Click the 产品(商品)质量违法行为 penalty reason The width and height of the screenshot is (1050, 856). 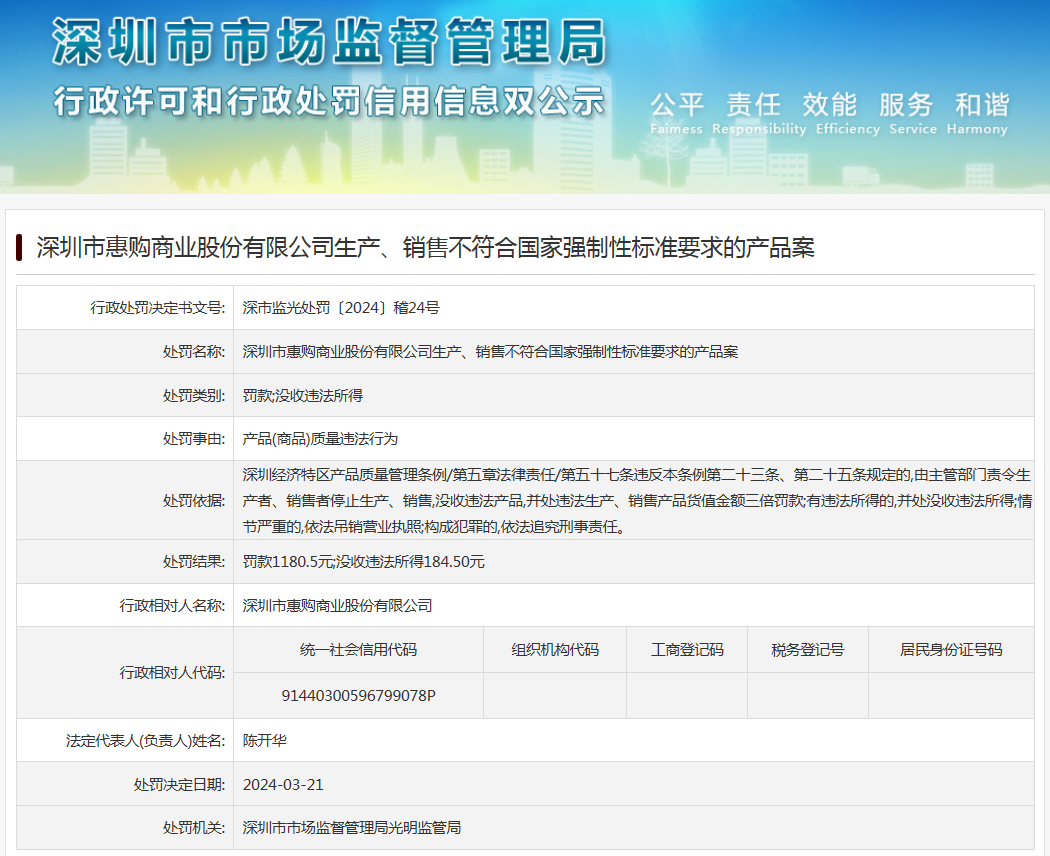(x=320, y=439)
